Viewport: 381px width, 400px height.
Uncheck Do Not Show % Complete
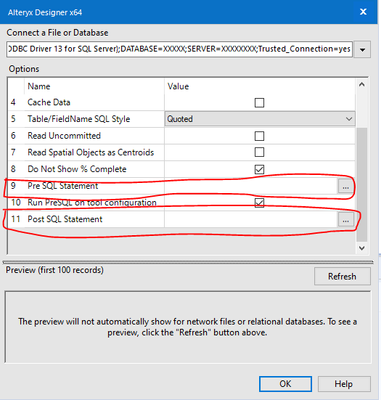coord(259,169)
